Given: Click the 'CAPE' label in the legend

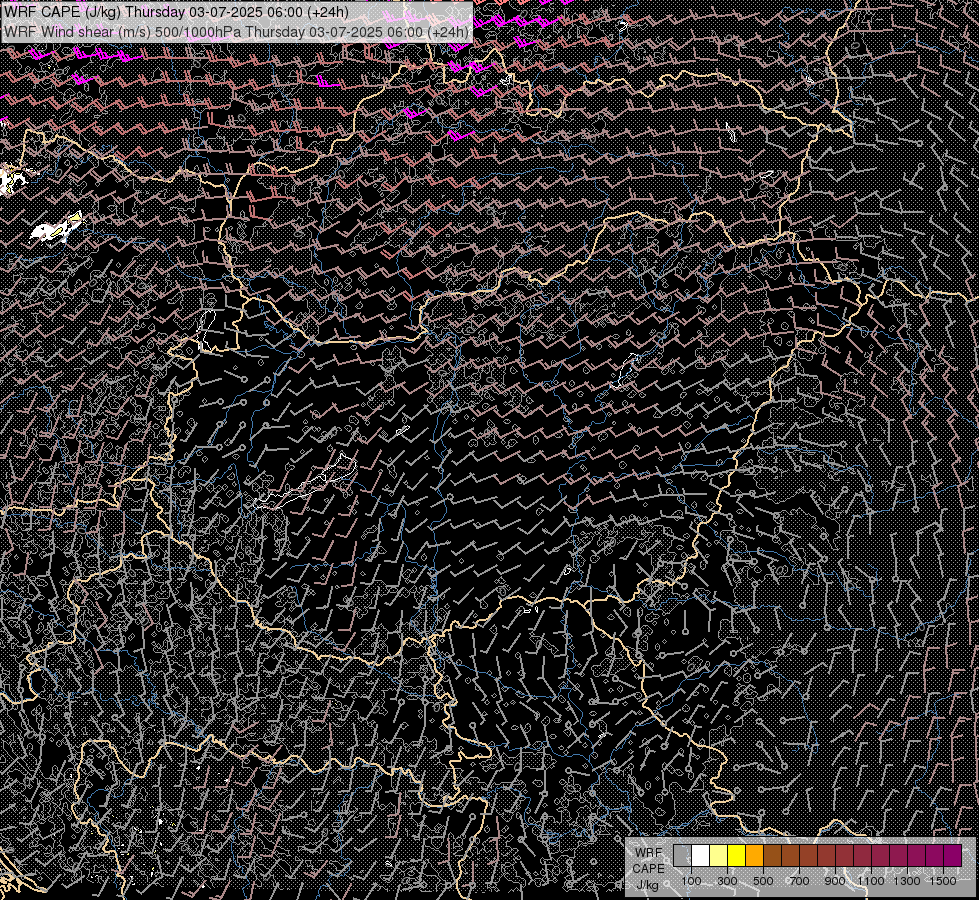Looking at the screenshot, I should coord(648,869).
